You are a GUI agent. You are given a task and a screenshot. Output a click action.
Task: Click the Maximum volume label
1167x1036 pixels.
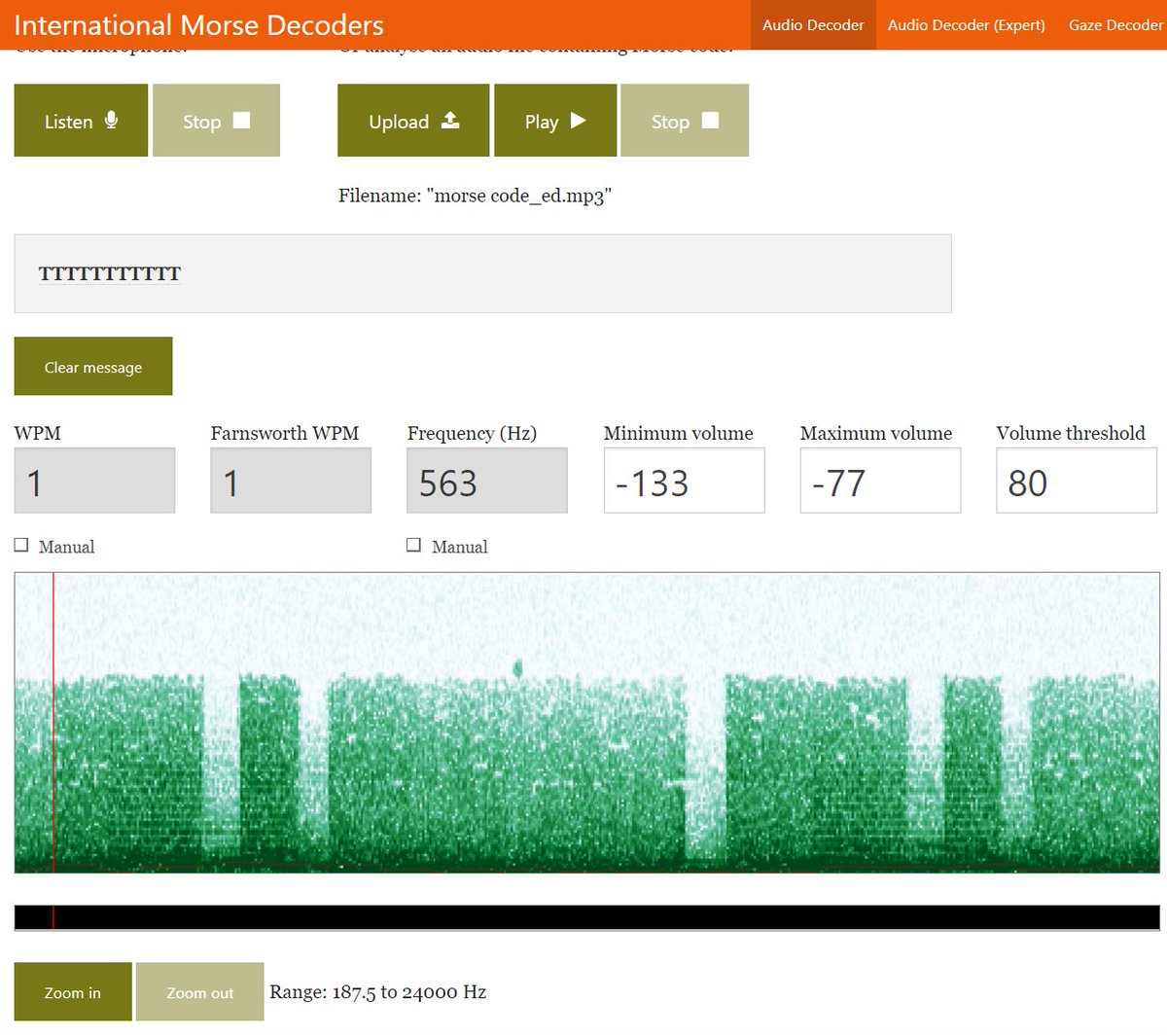pyautogui.click(x=876, y=433)
